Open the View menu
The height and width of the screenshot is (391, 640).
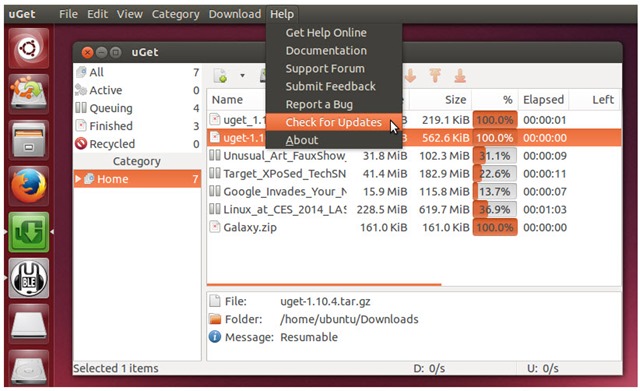[129, 14]
